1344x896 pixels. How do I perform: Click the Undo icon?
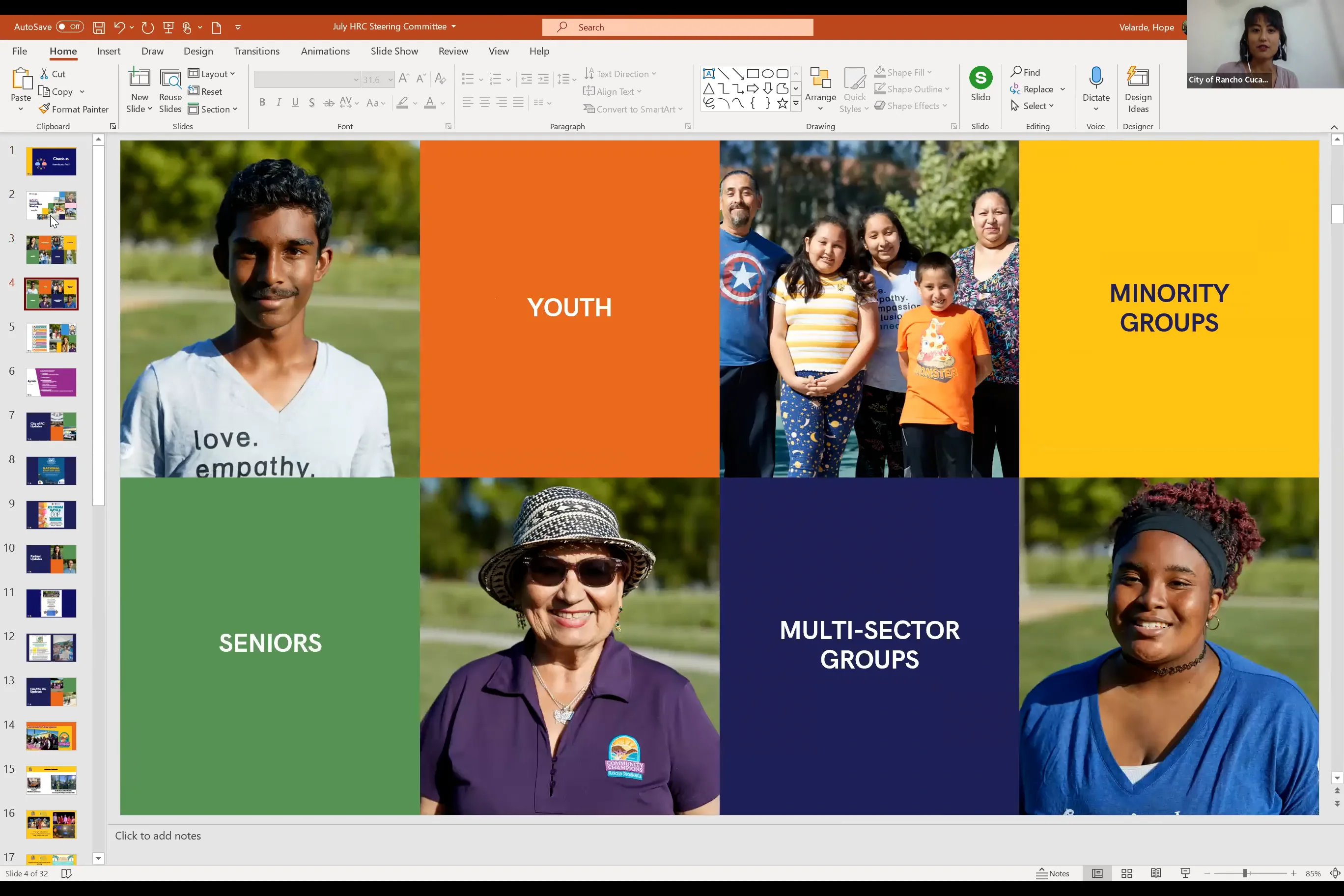point(119,27)
